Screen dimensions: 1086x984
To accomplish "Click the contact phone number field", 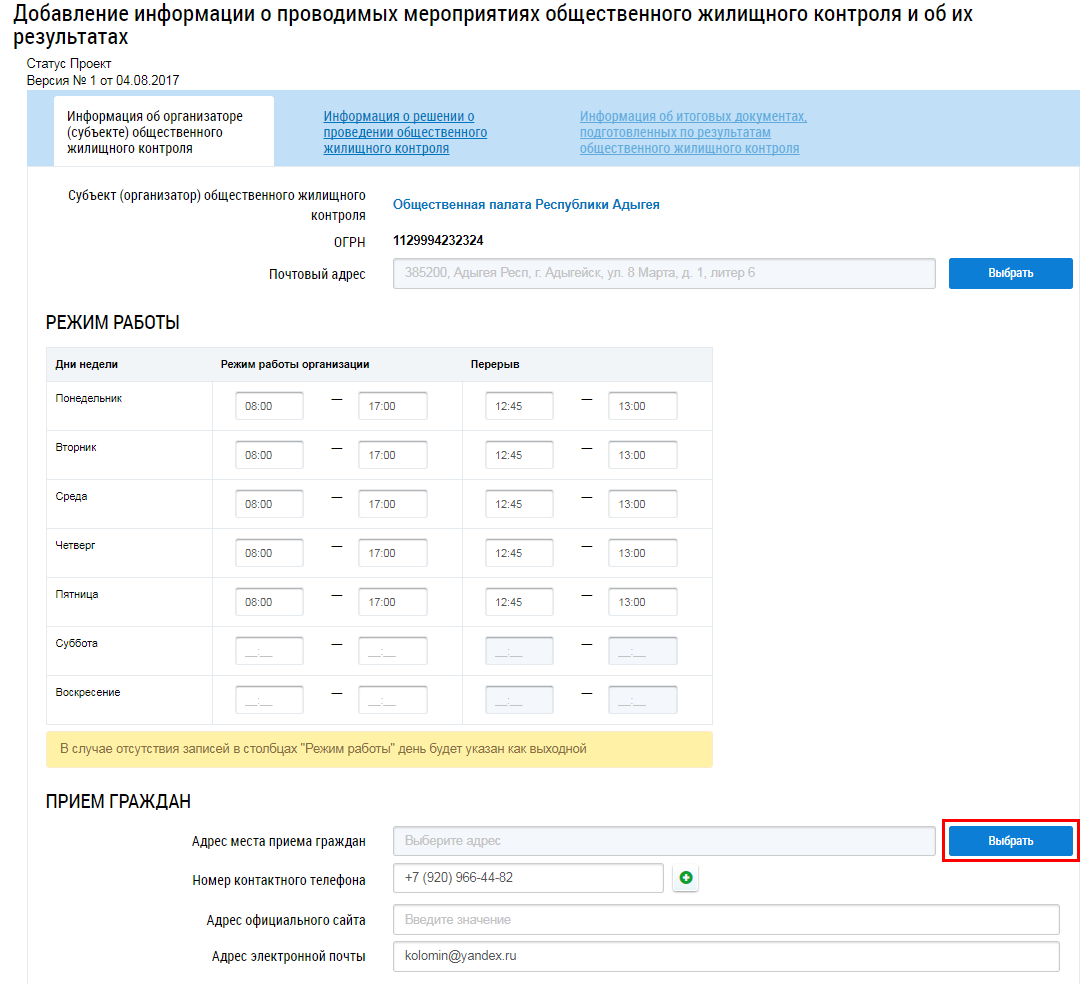I will [528, 878].
